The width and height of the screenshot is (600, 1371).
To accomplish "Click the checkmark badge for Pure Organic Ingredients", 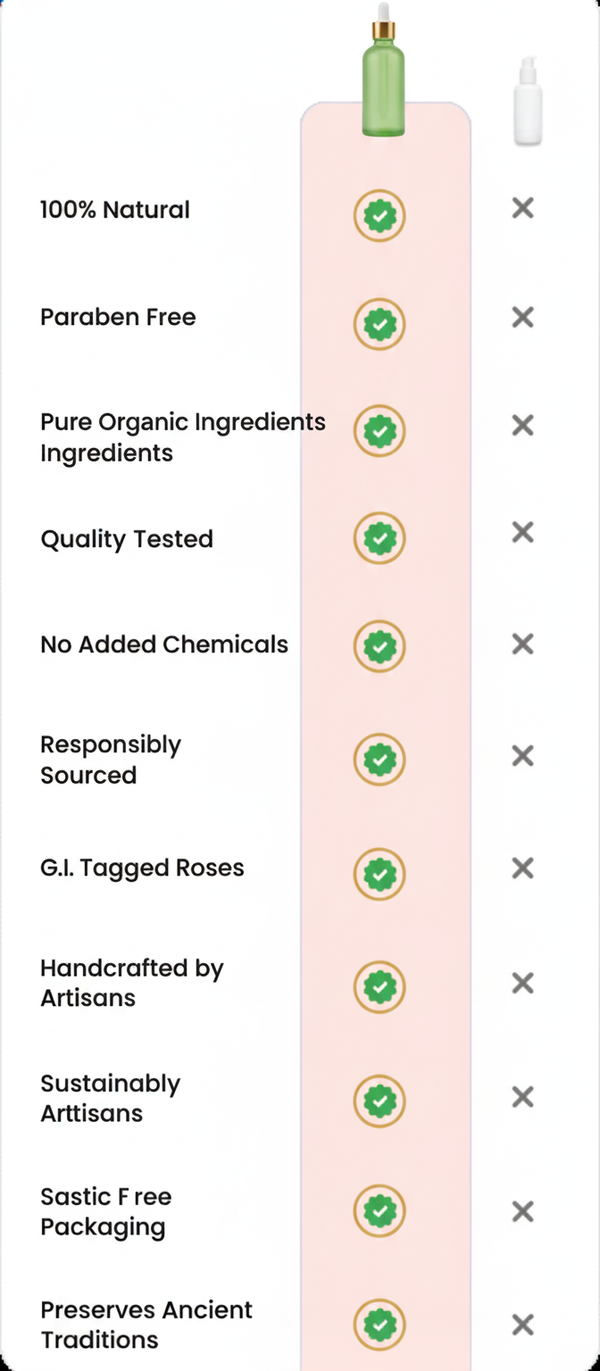I will pyautogui.click(x=379, y=431).
